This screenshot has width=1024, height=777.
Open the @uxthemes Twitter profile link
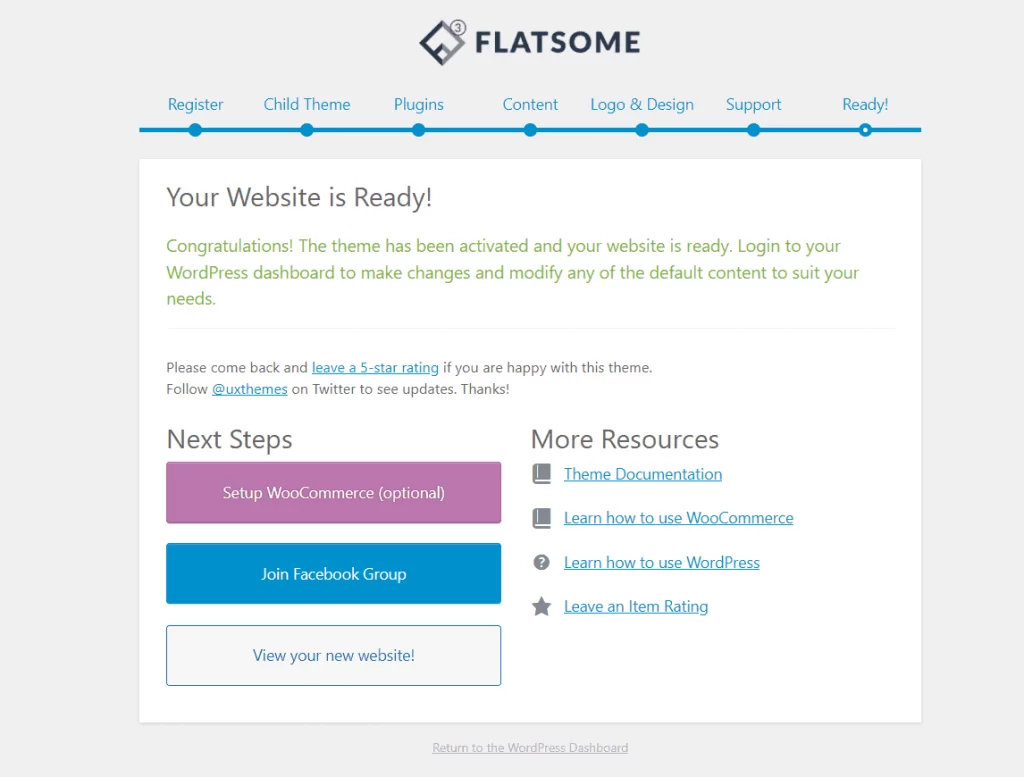249,389
